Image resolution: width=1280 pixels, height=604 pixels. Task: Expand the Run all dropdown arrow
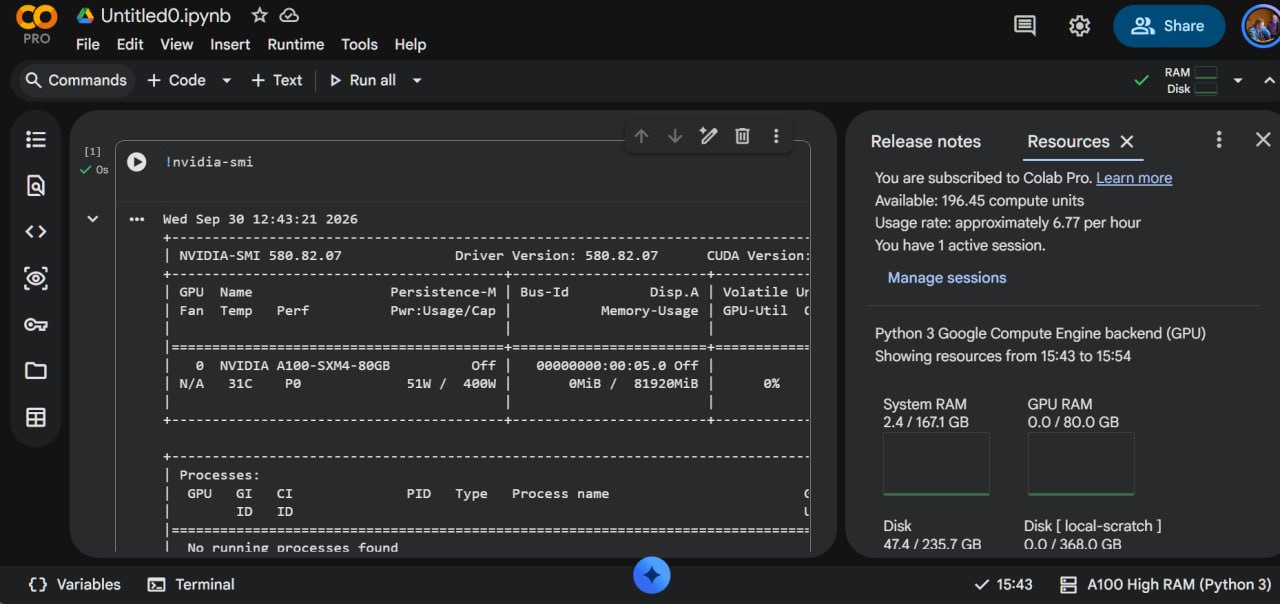click(417, 80)
